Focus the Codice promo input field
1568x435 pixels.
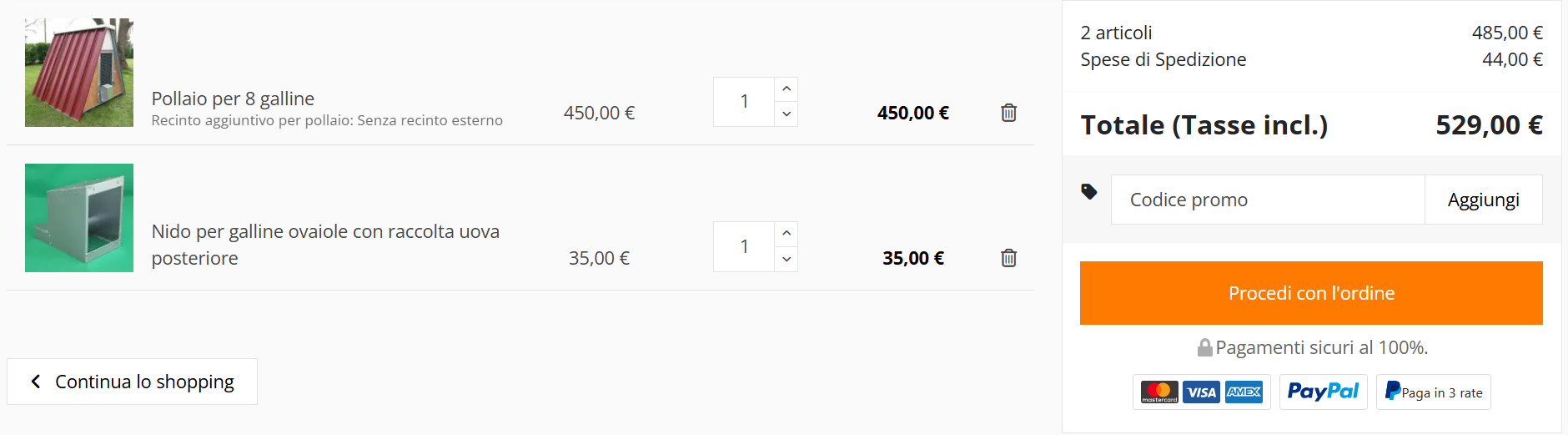[1268, 200]
